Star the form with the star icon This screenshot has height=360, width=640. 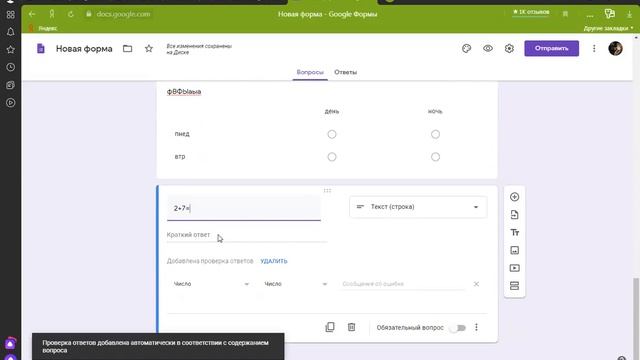(x=149, y=49)
